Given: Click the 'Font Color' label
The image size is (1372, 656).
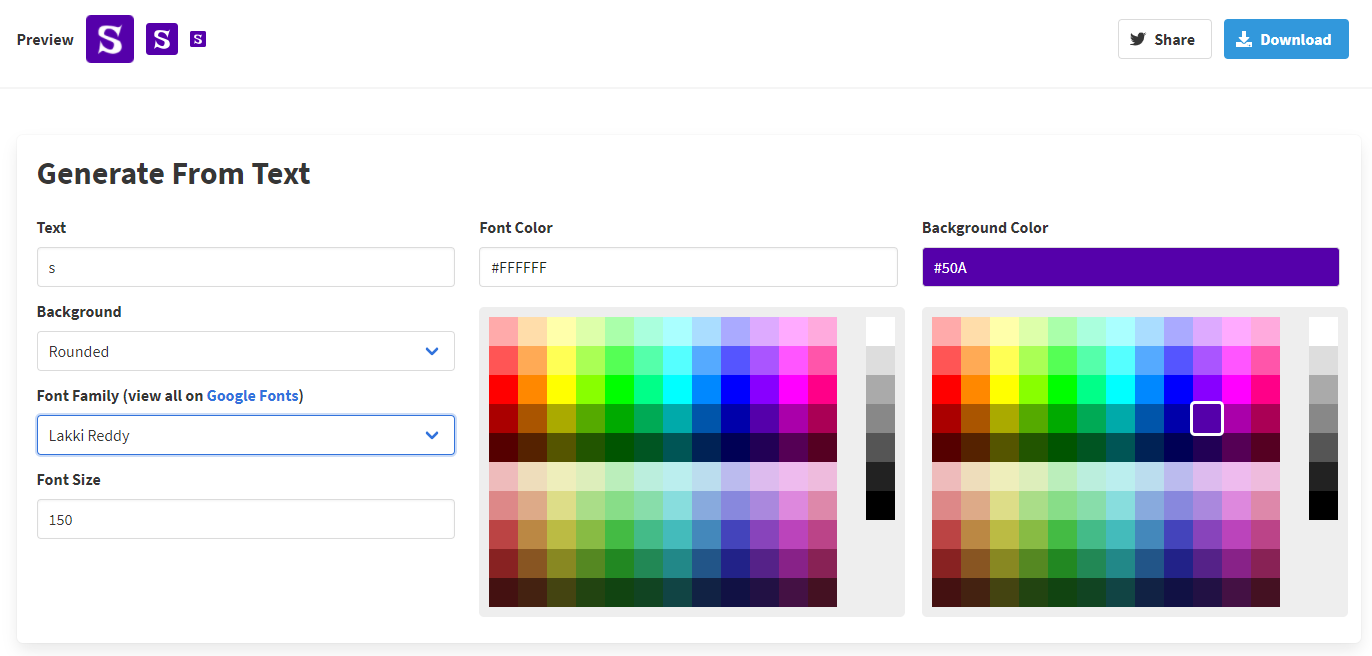Looking at the screenshot, I should pyautogui.click(x=516, y=227).
